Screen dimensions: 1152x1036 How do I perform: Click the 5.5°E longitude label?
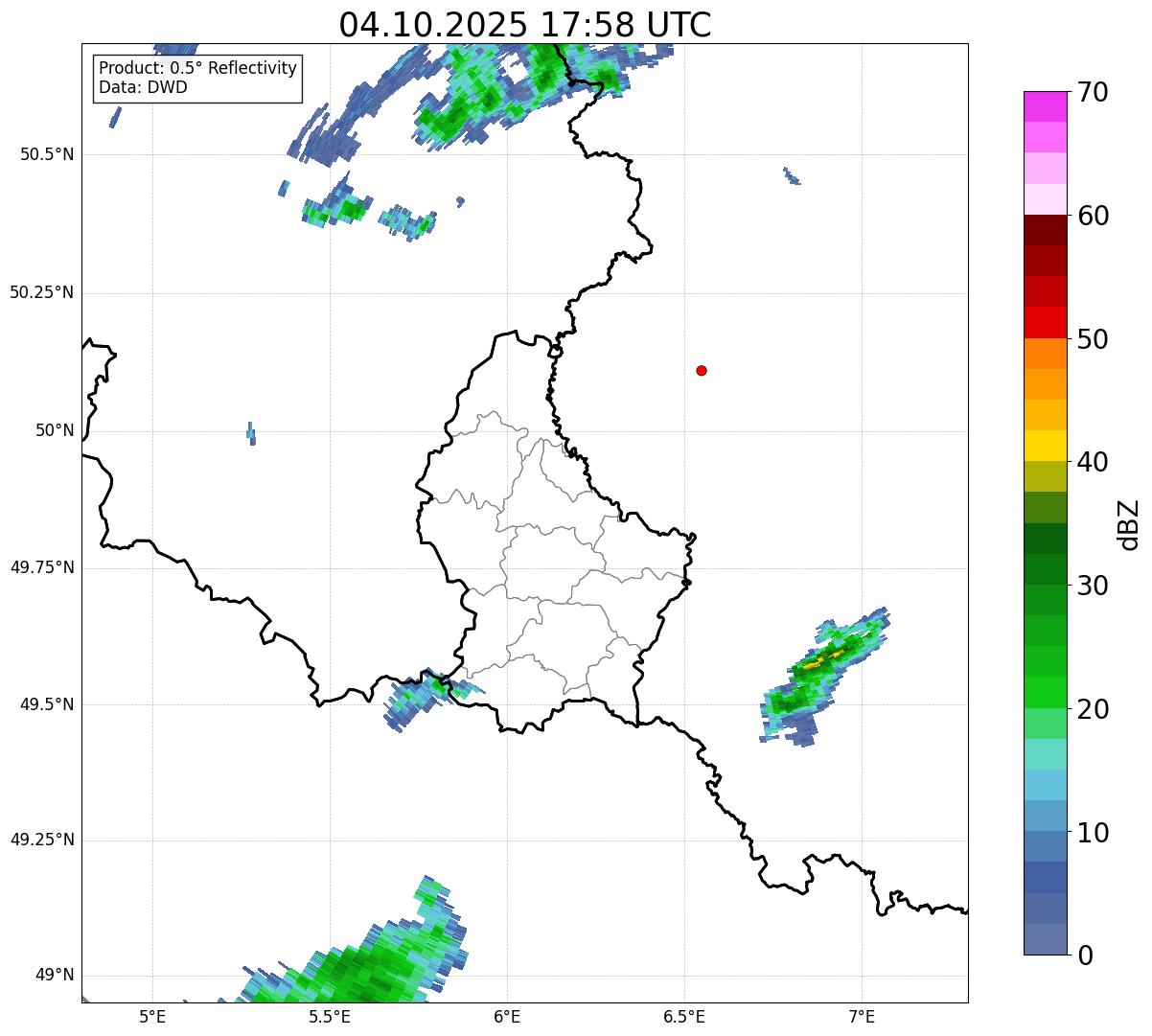[x=330, y=1016]
